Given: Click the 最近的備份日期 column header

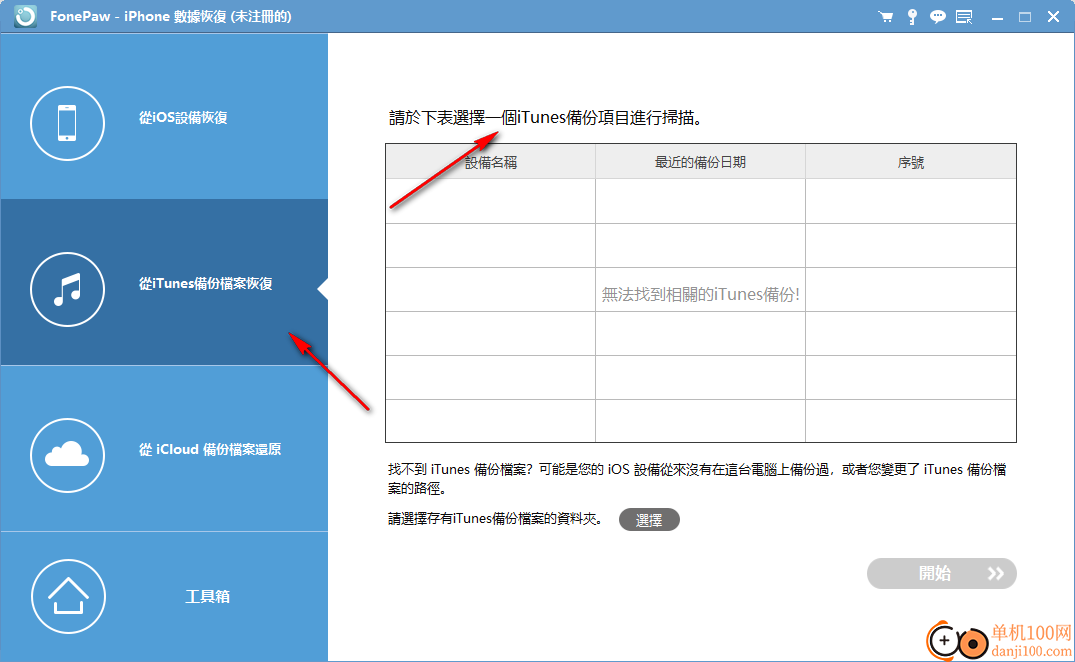Looking at the screenshot, I should 700,162.
